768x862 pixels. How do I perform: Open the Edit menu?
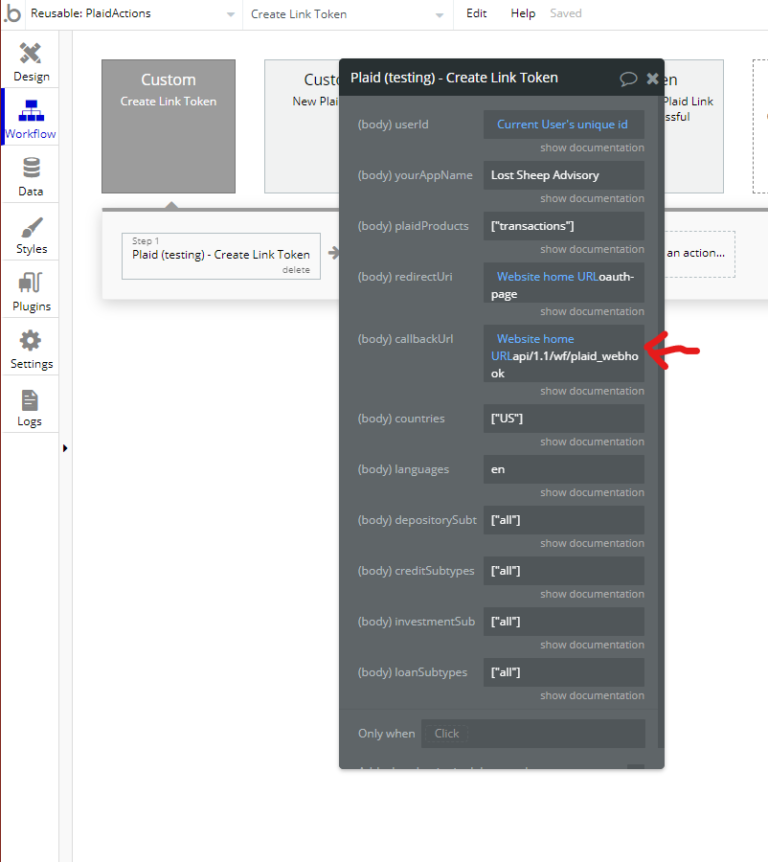[x=476, y=13]
